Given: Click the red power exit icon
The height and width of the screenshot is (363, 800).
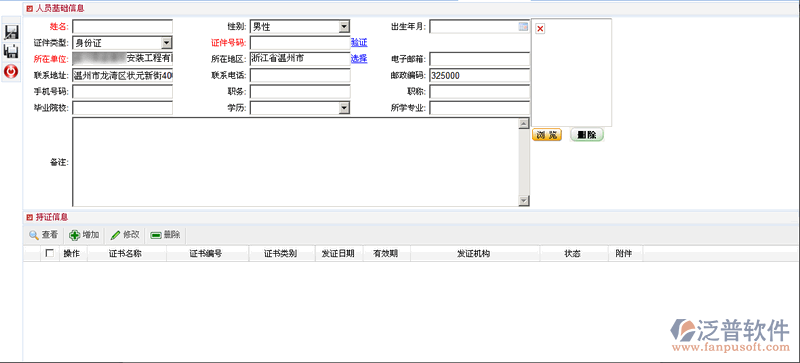Looking at the screenshot, I should click(11, 71).
